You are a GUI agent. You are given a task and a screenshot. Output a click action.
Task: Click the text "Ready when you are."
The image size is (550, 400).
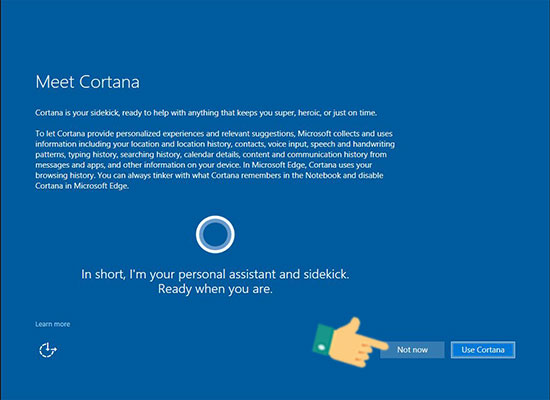point(215,289)
